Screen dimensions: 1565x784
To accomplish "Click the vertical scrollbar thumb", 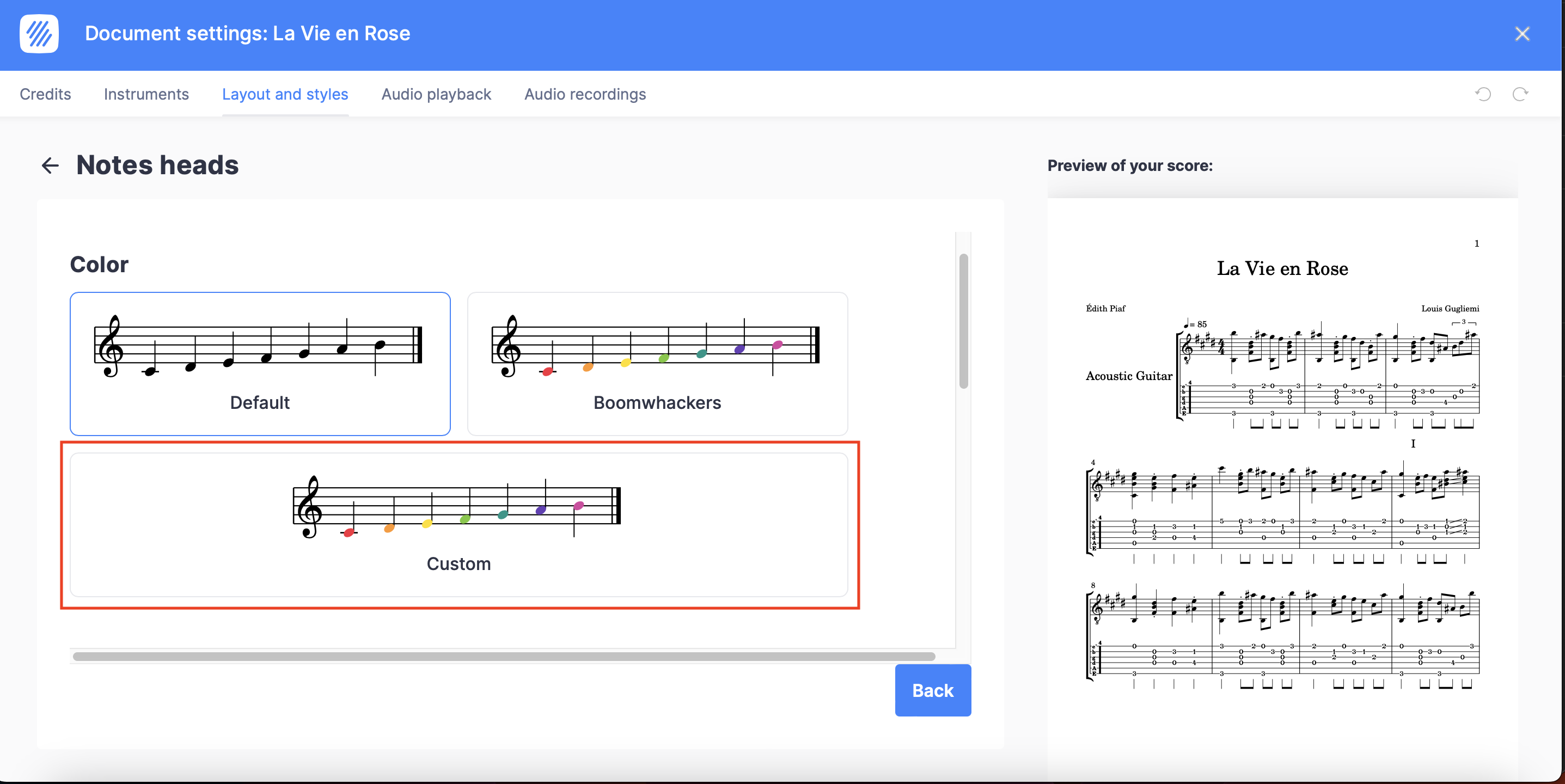I will point(963,321).
